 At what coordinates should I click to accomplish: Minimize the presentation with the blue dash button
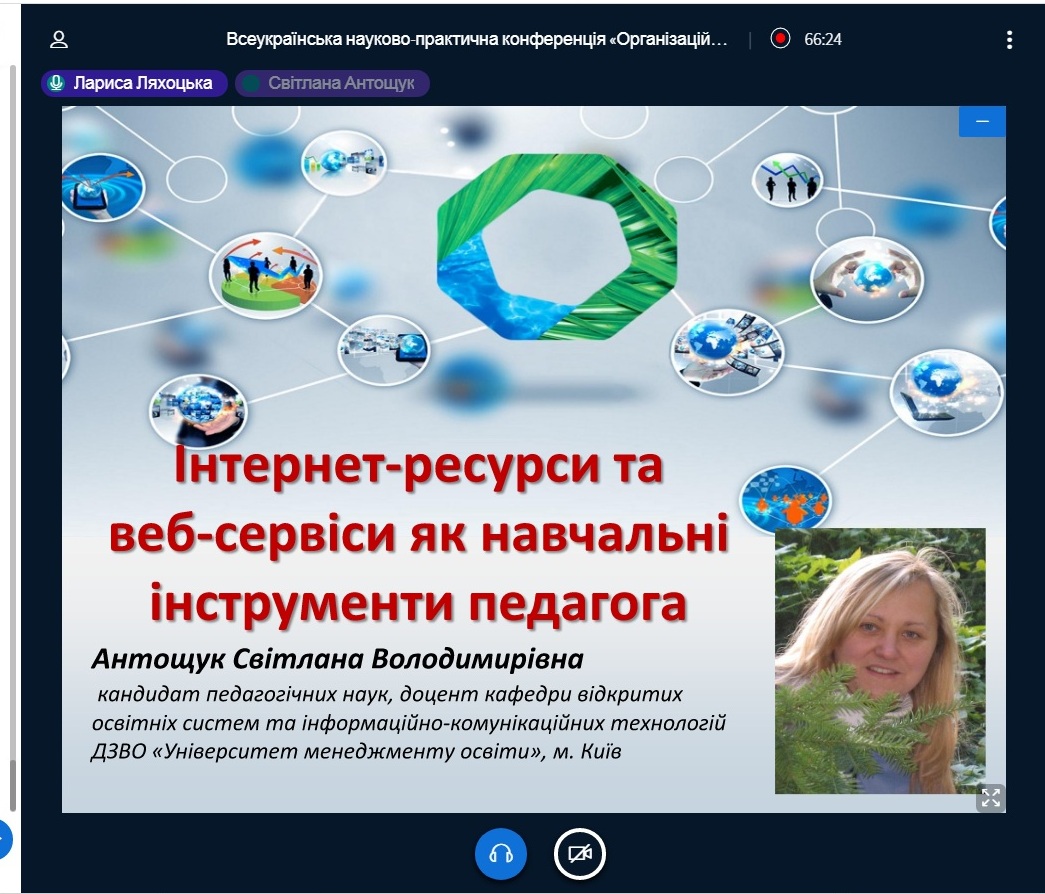pyautogui.click(x=981, y=121)
